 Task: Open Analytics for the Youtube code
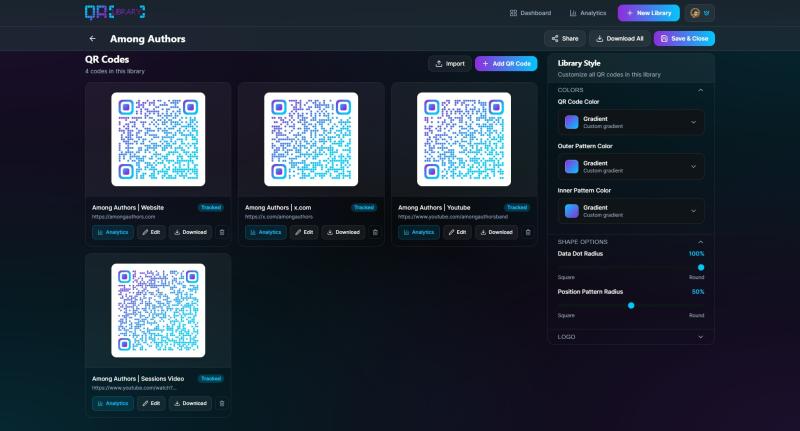click(x=419, y=232)
